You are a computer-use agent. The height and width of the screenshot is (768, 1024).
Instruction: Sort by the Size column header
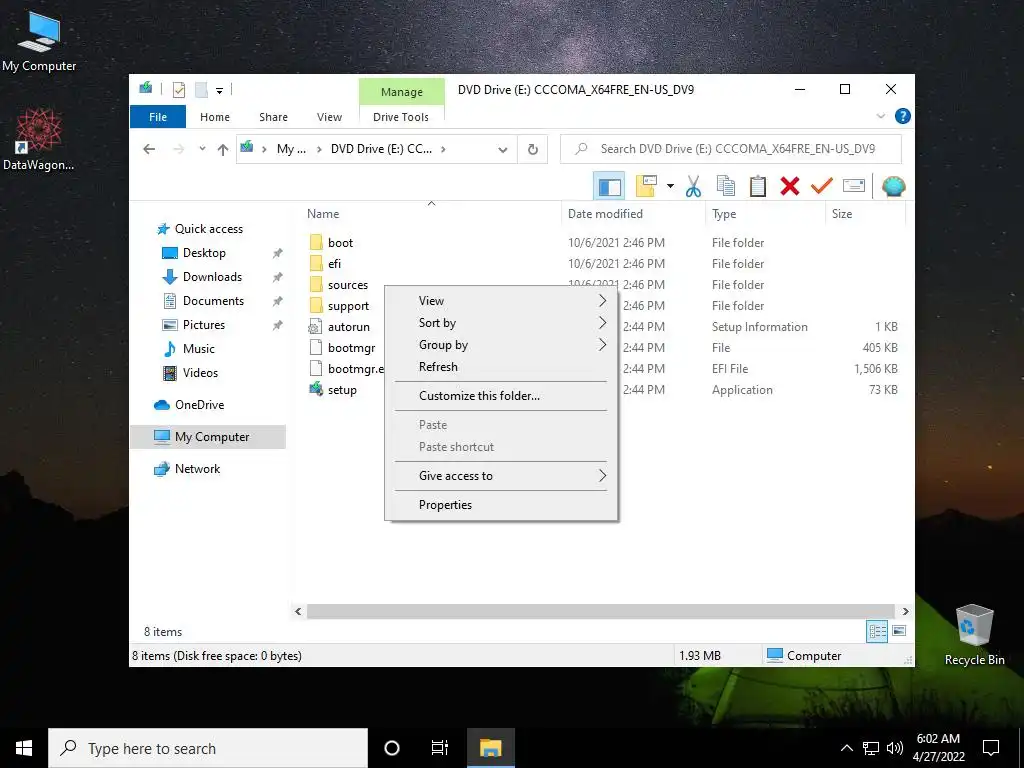(865, 214)
